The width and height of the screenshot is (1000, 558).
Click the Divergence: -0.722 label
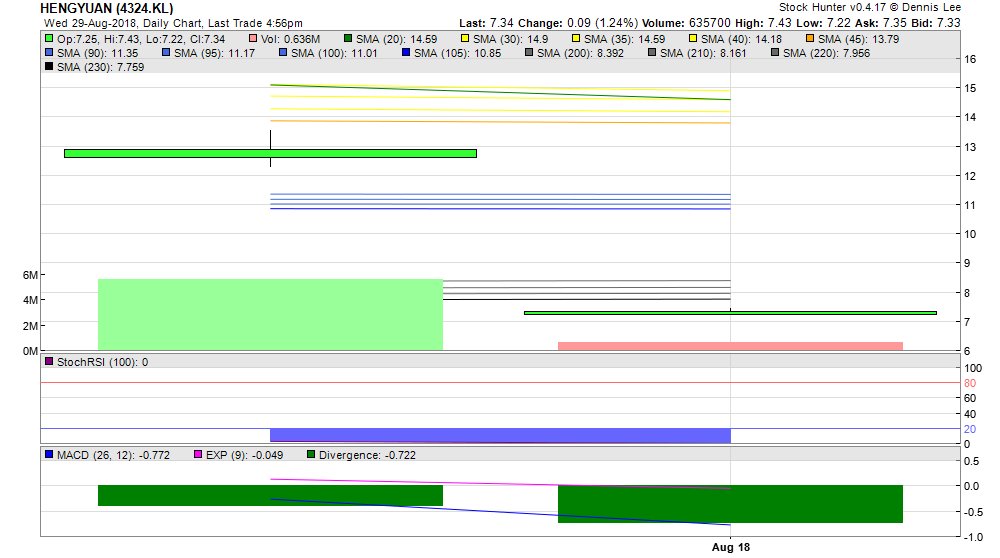[x=367, y=455]
